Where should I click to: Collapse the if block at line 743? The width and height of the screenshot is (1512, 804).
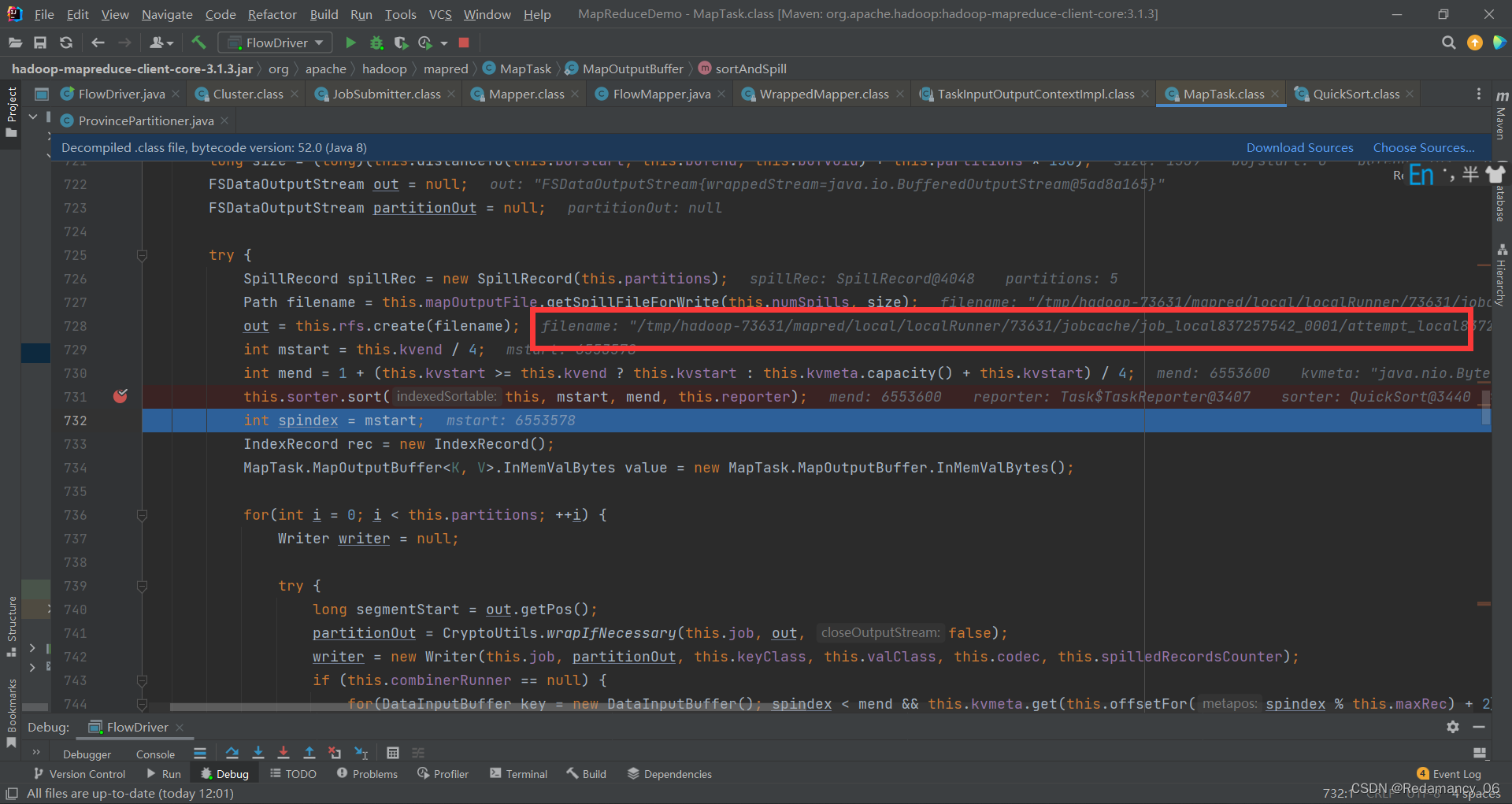[x=142, y=680]
